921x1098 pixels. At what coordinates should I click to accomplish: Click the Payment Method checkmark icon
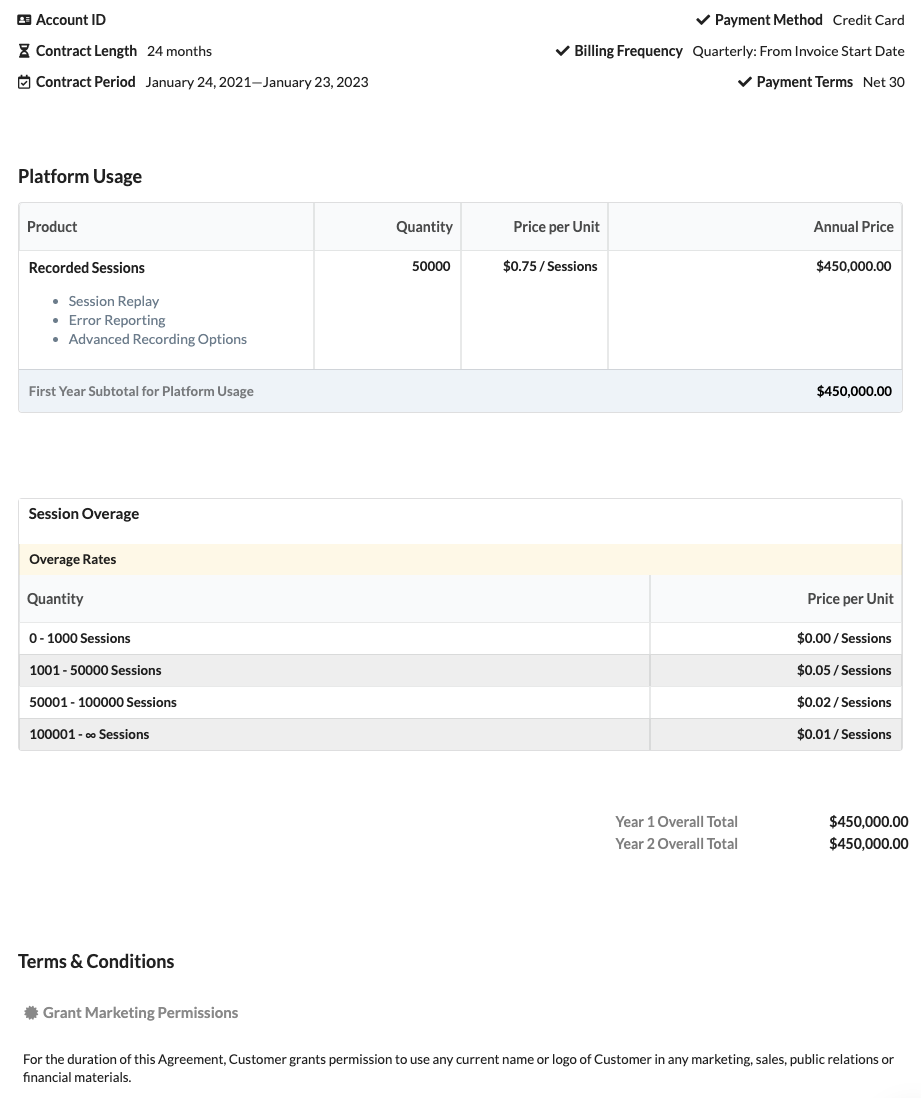tap(703, 20)
